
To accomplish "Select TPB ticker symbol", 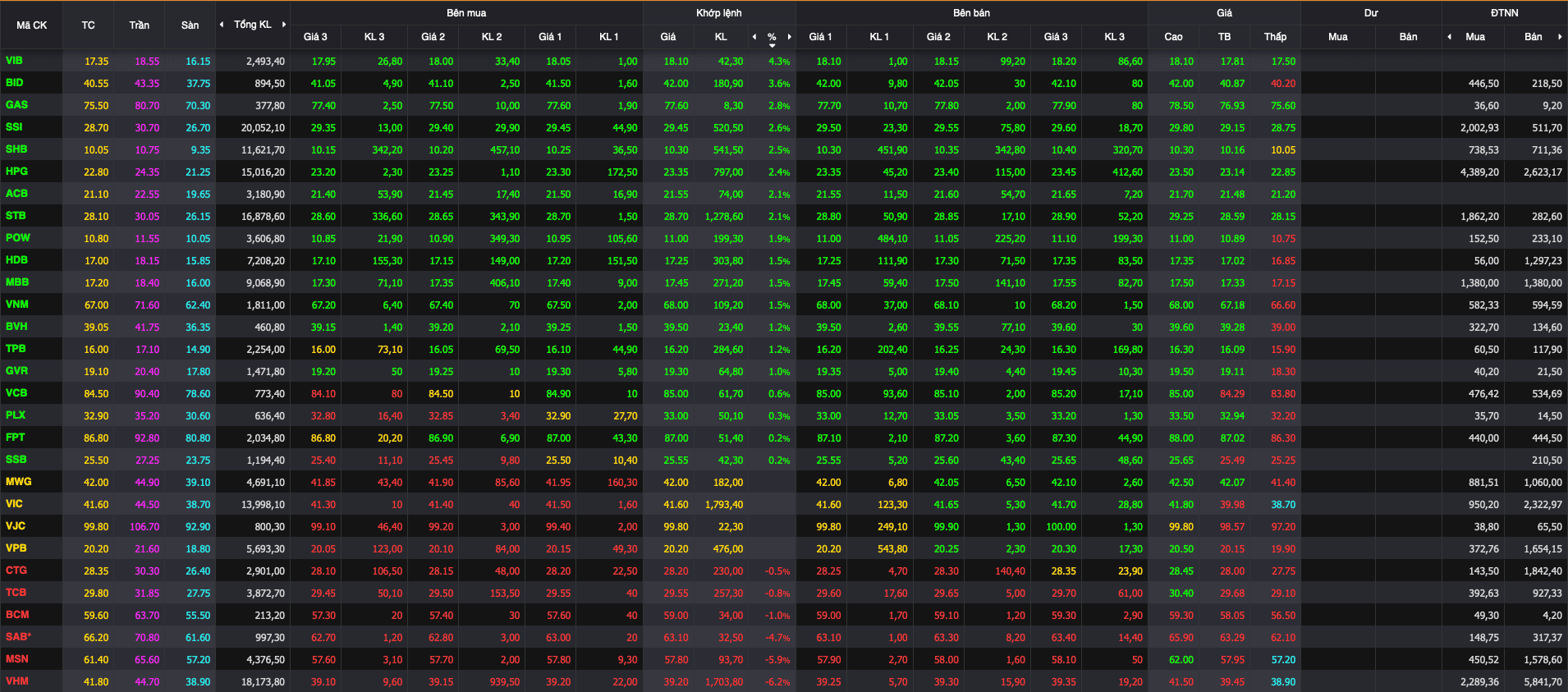I will pyautogui.click(x=16, y=349).
